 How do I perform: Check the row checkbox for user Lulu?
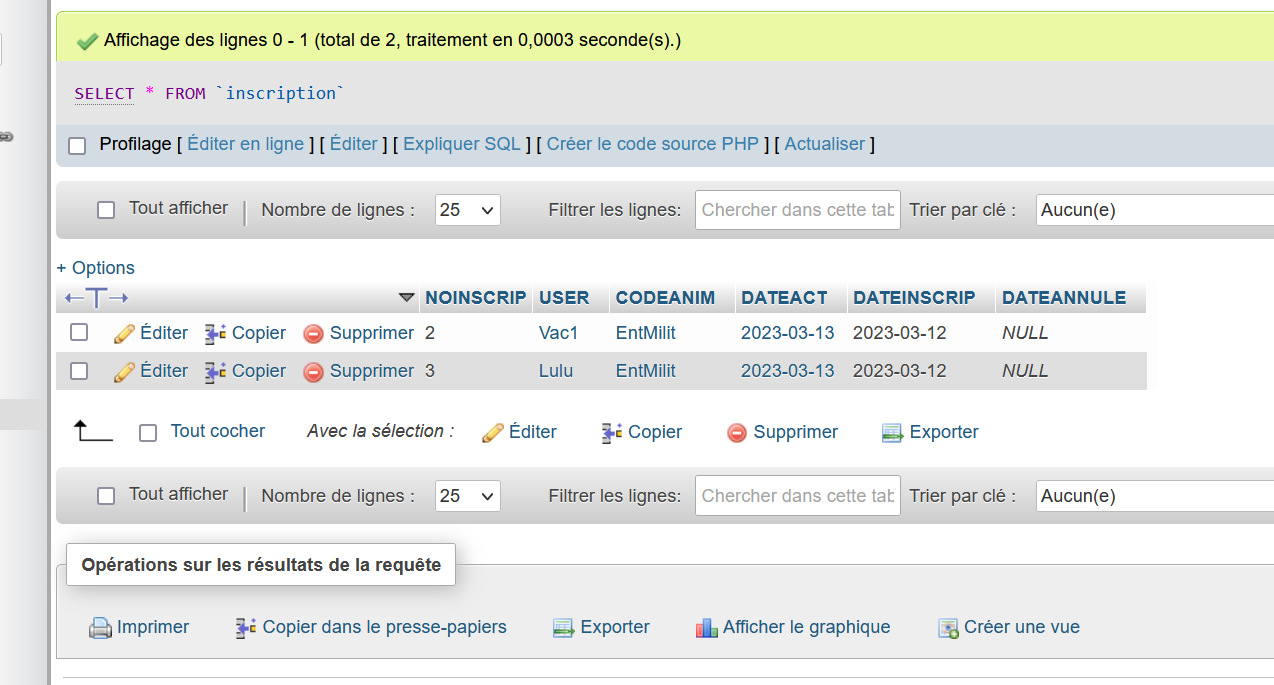click(79, 371)
